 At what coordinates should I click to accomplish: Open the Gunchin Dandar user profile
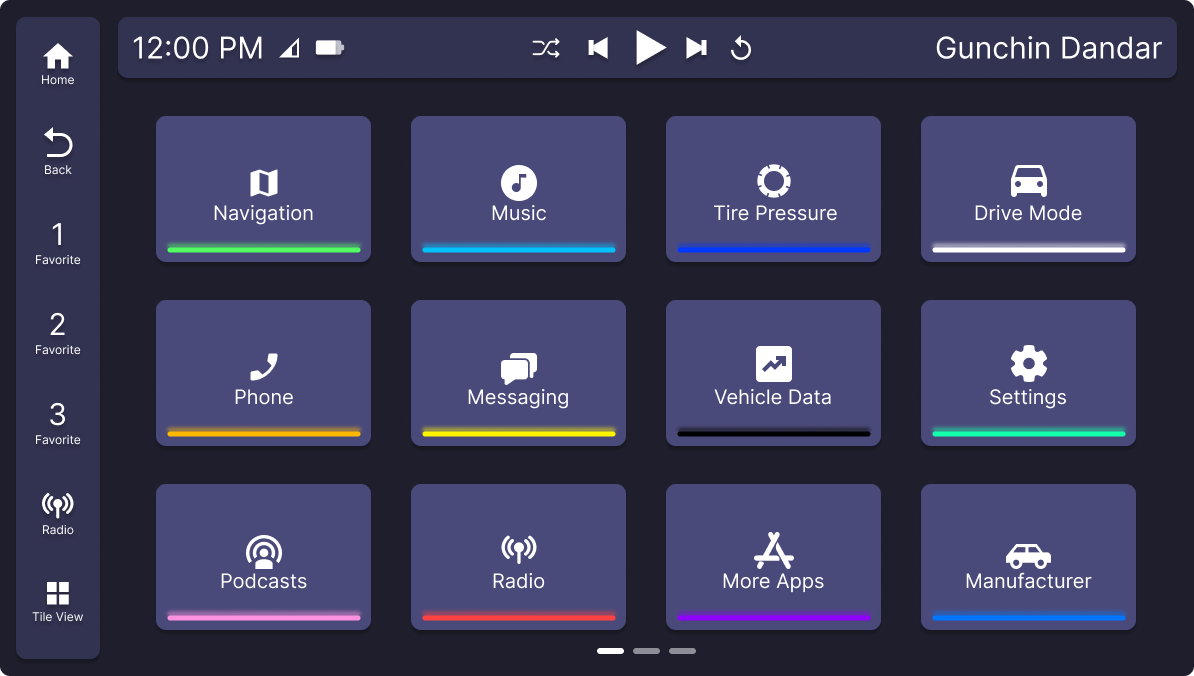tap(1049, 48)
